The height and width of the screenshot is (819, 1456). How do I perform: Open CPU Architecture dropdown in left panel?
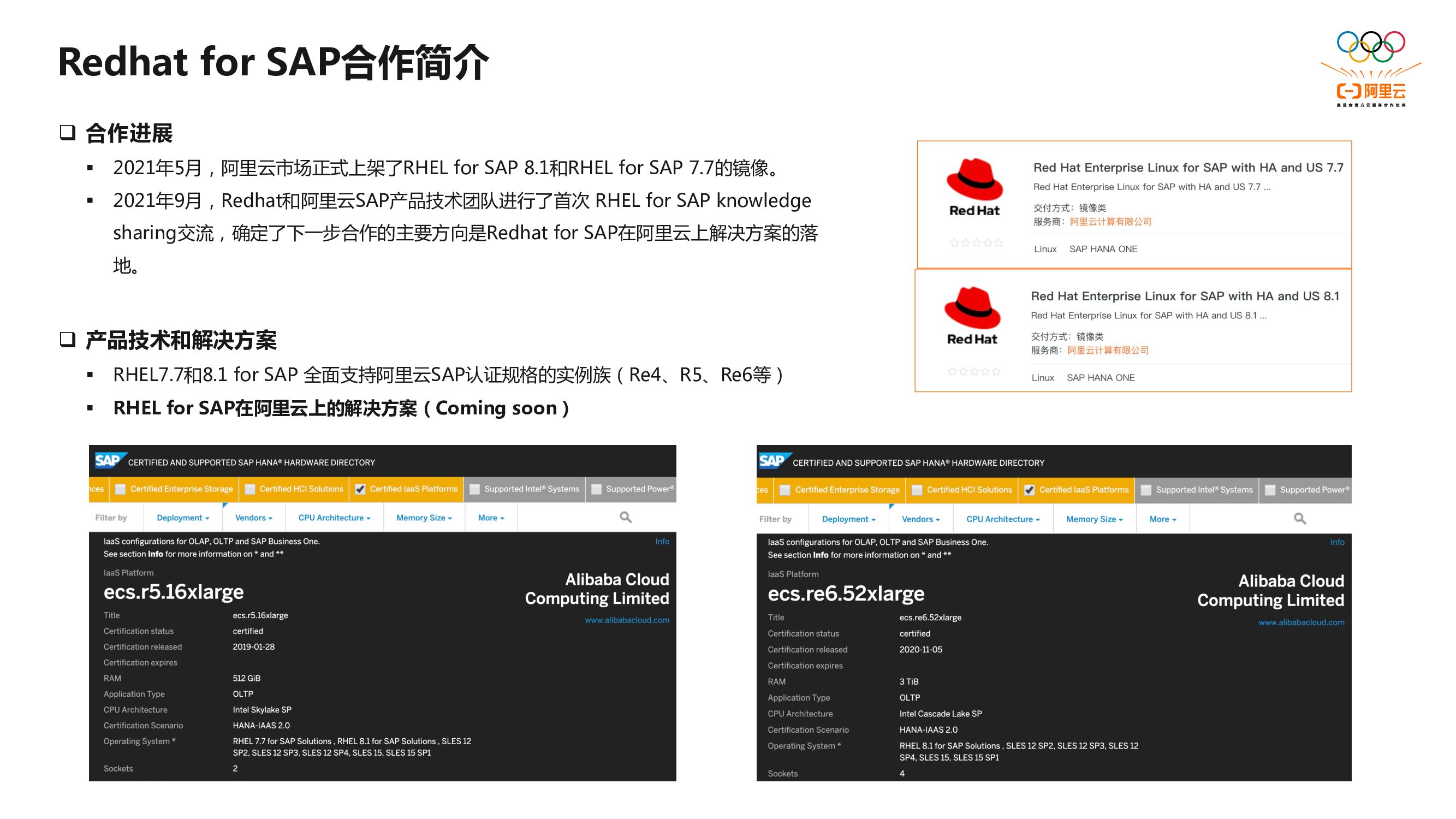[x=334, y=518]
